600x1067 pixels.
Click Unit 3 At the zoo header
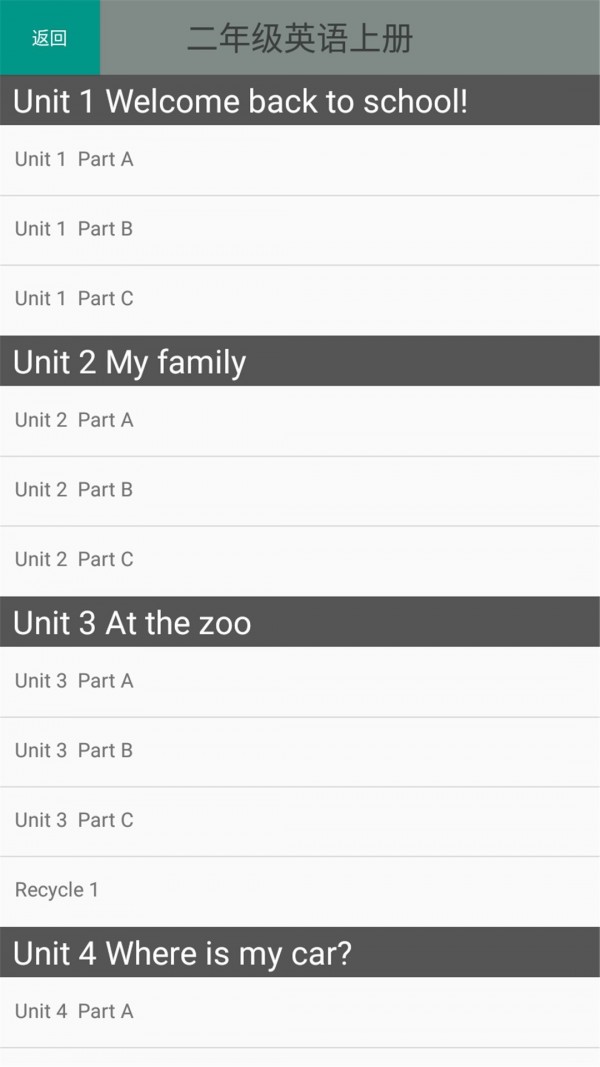(132, 623)
